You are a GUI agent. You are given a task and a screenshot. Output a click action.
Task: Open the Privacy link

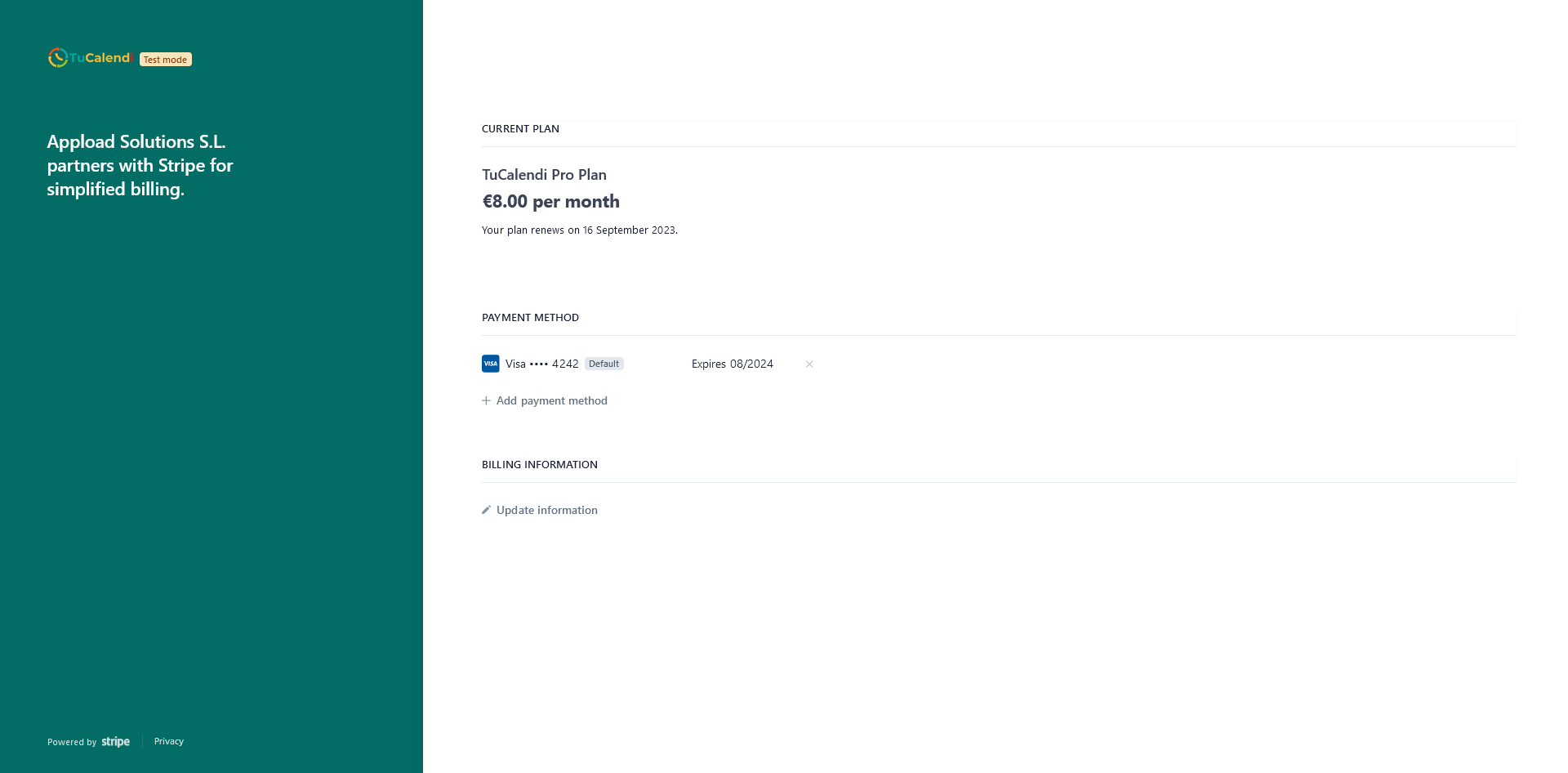169,741
